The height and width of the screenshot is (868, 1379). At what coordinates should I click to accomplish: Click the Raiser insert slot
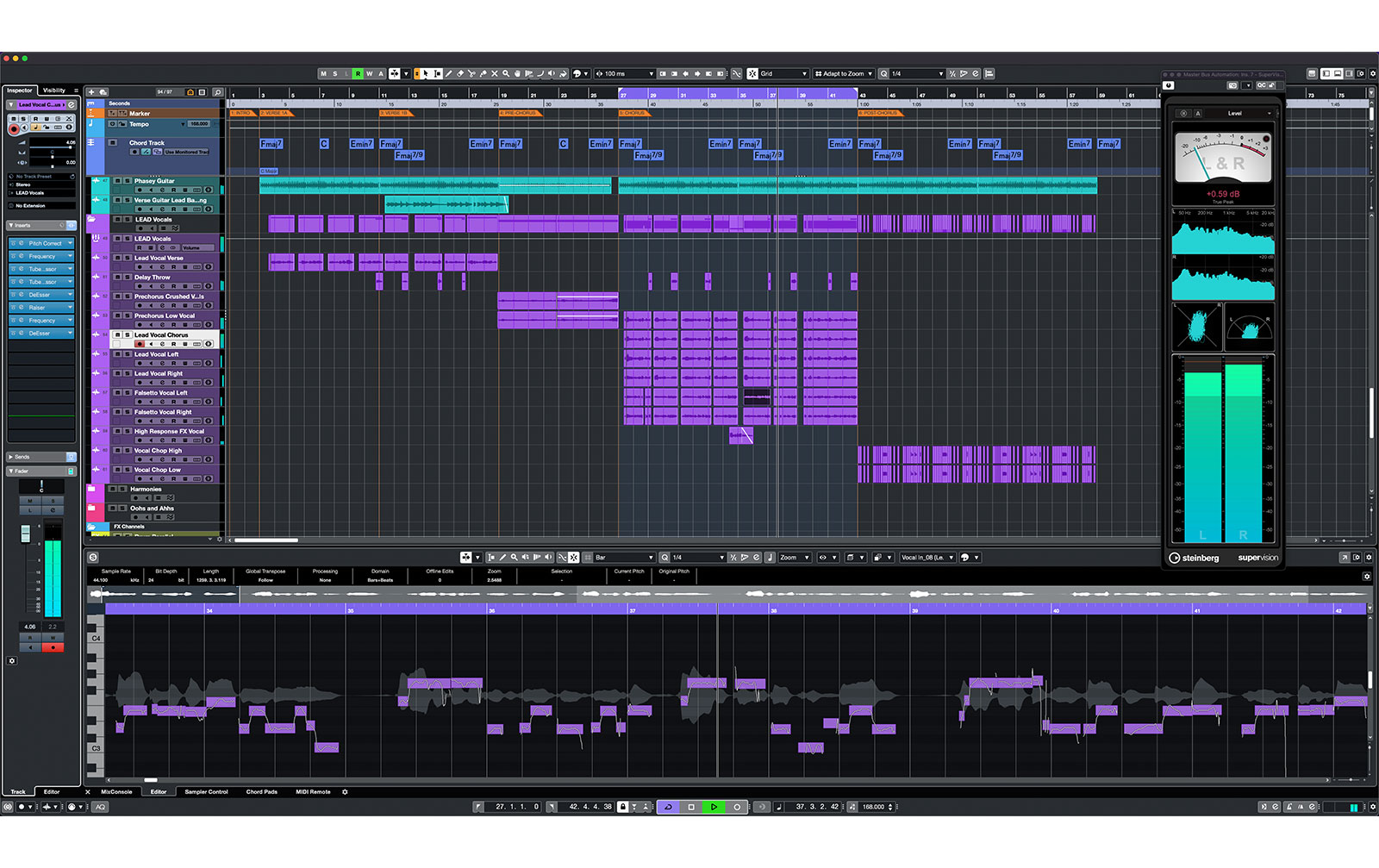(41, 307)
